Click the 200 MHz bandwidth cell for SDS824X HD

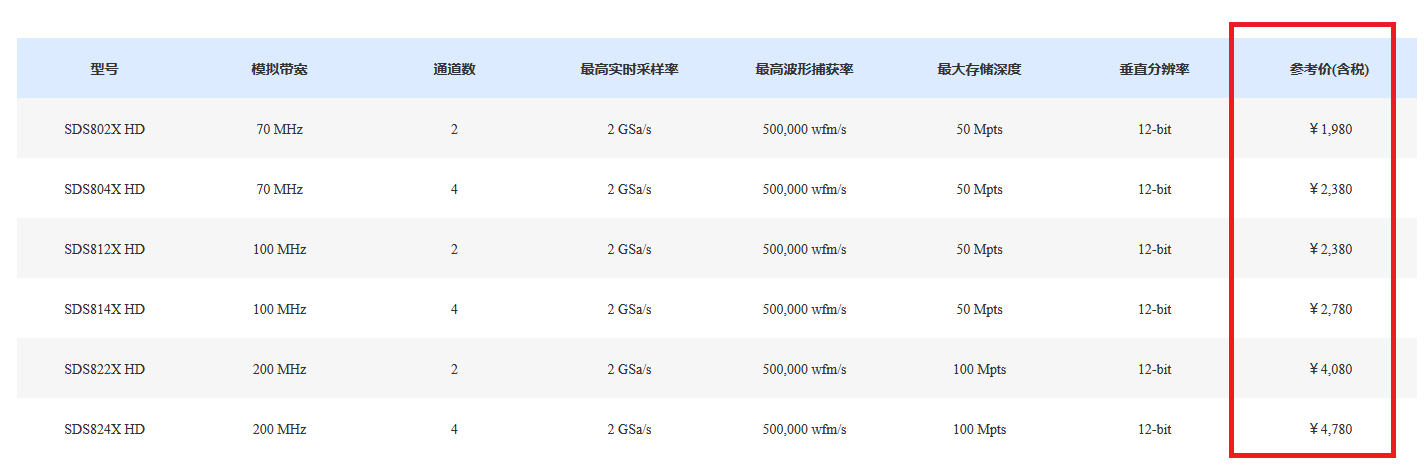tap(279, 429)
